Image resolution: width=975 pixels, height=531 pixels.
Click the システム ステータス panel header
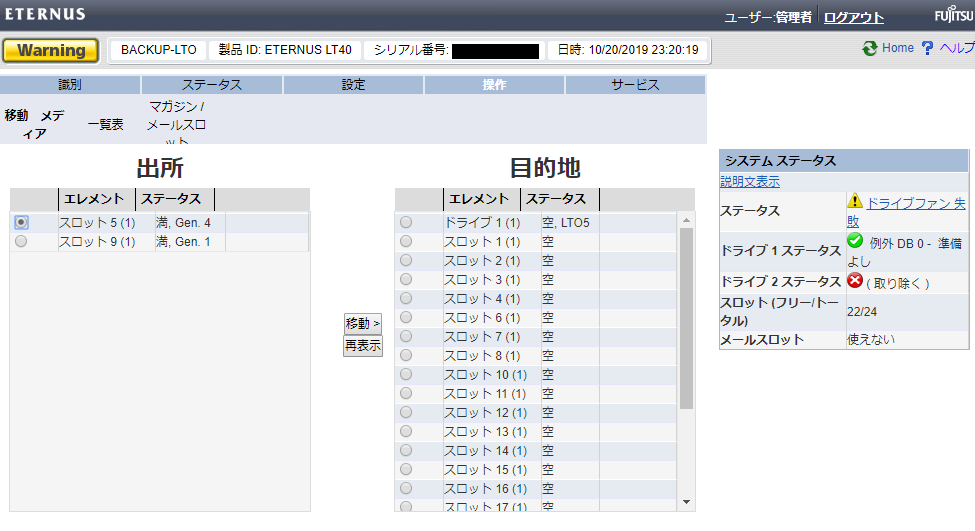coord(843,161)
